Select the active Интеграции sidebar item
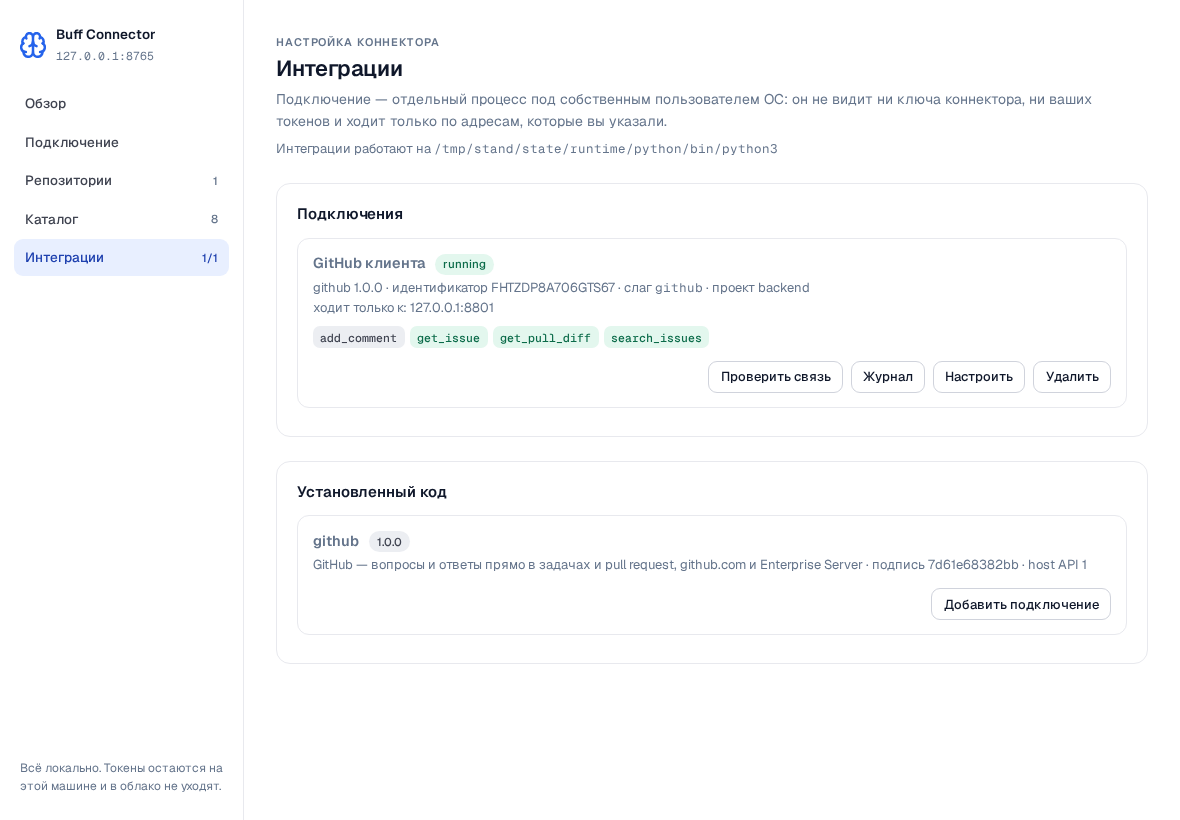 coord(121,257)
